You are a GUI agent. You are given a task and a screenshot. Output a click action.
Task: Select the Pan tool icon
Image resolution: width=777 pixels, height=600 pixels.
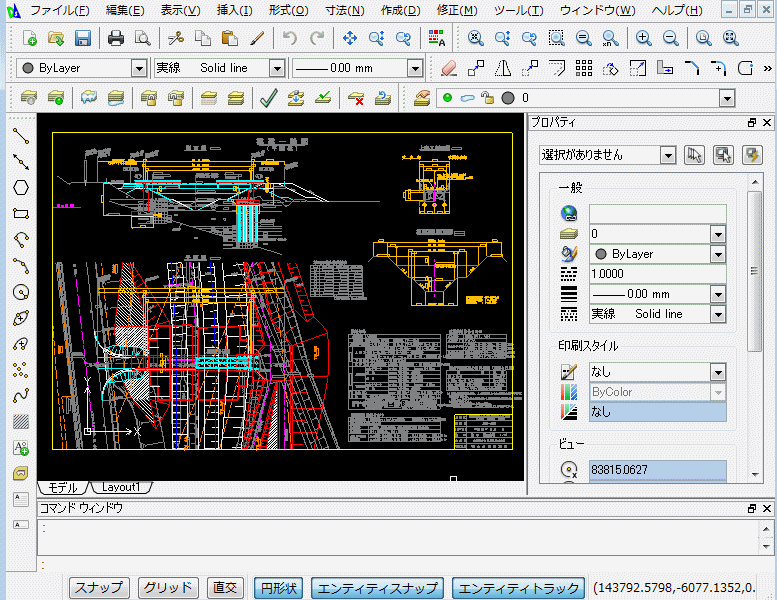(x=350, y=39)
